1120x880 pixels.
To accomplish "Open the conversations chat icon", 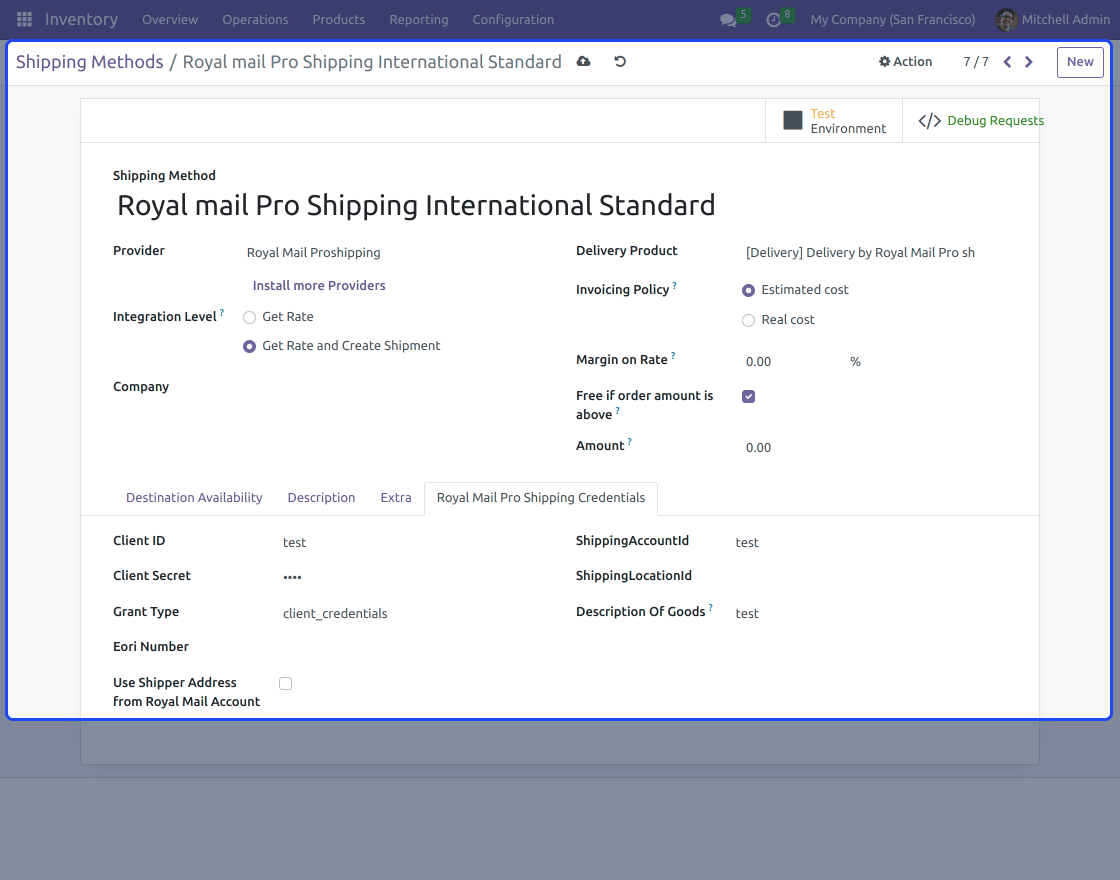I will [x=728, y=20].
